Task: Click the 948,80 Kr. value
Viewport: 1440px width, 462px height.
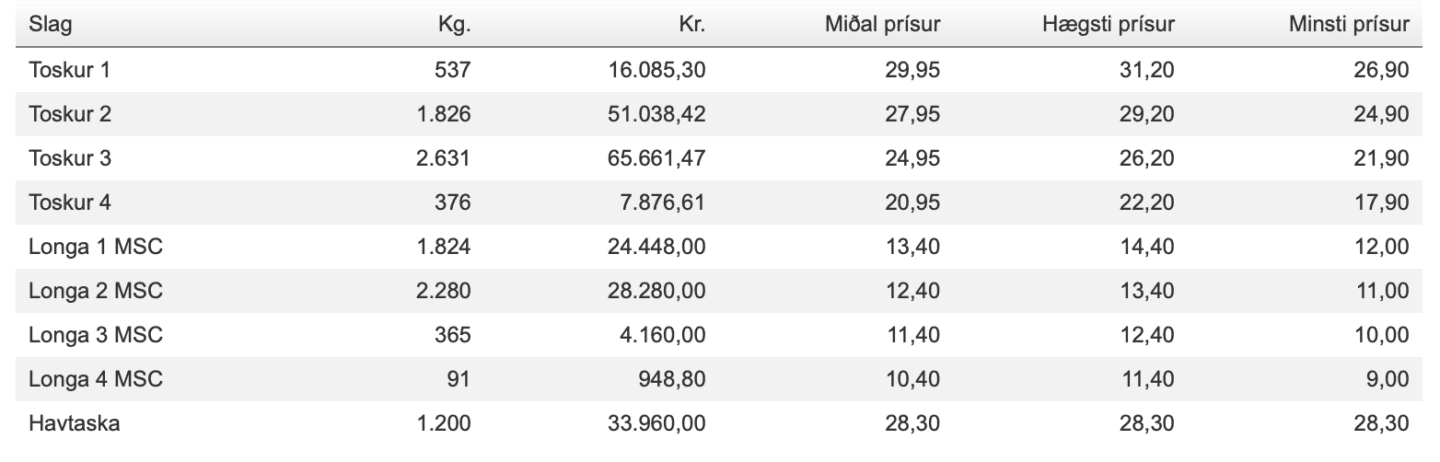Action: pyautogui.click(x=674, y=379)
